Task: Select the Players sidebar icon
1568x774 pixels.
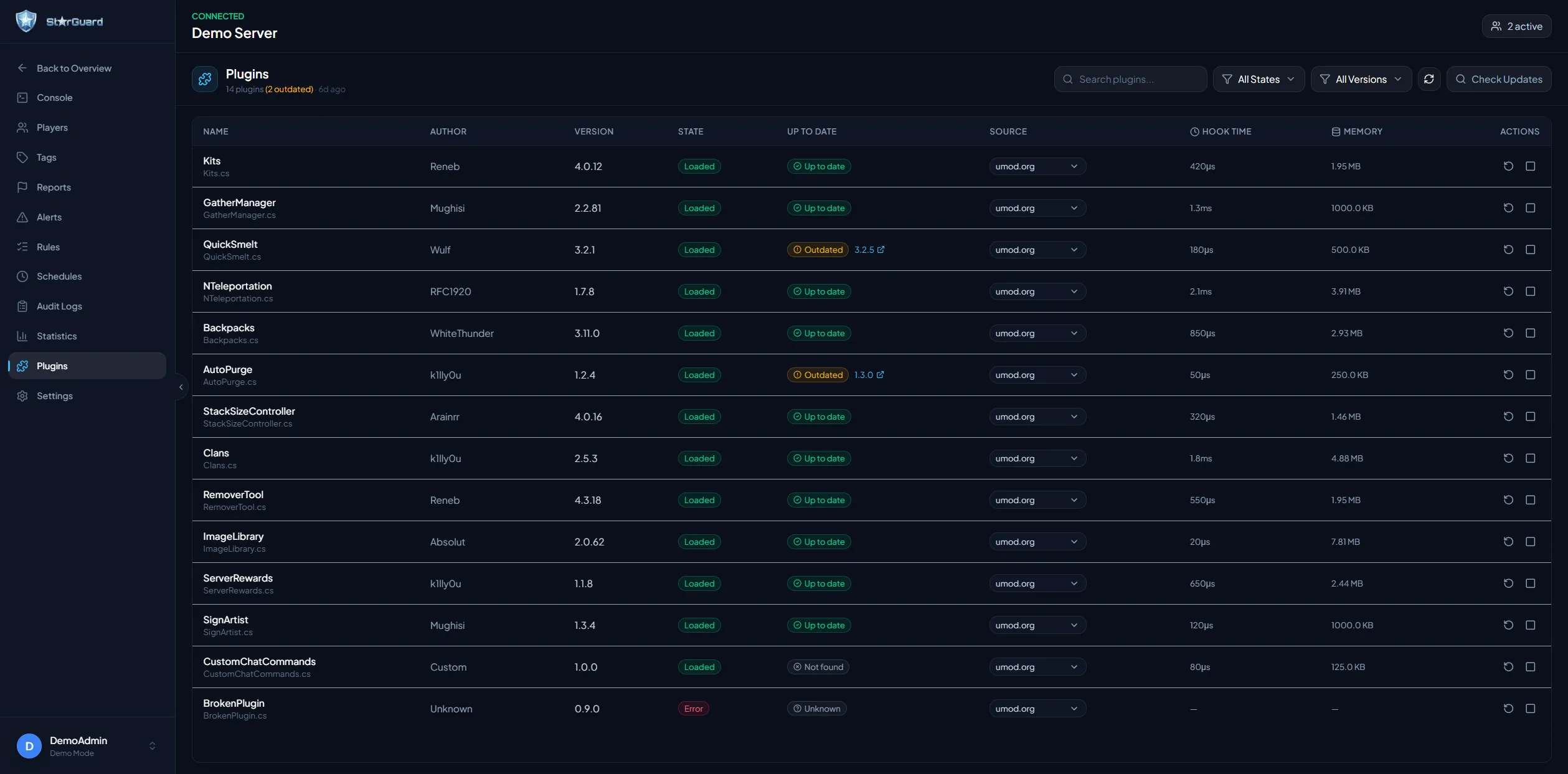Action: pyautogui.click(x=52, y=127)
